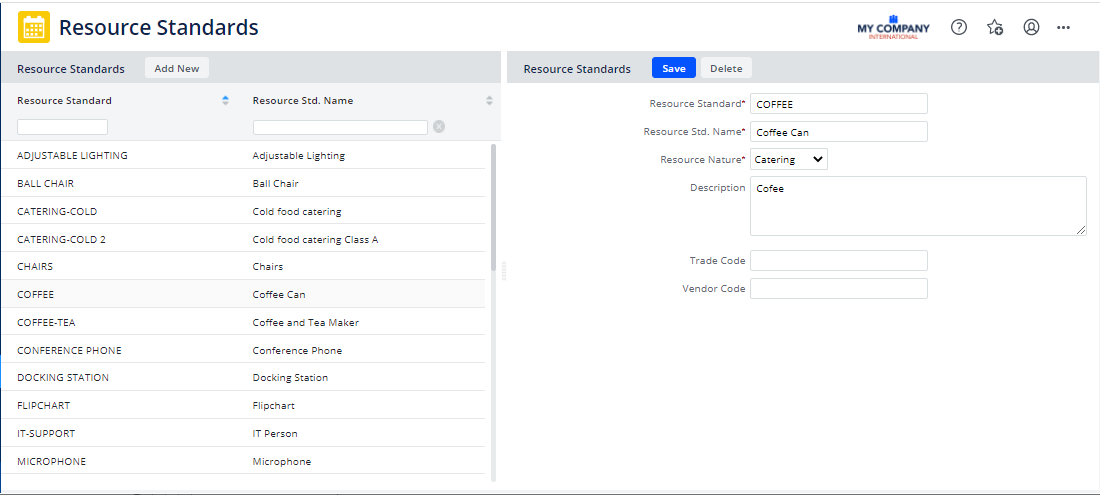Sort by Resource Std. Name column arrows
The image size is (1100, 495).
(x=489, y=100)
